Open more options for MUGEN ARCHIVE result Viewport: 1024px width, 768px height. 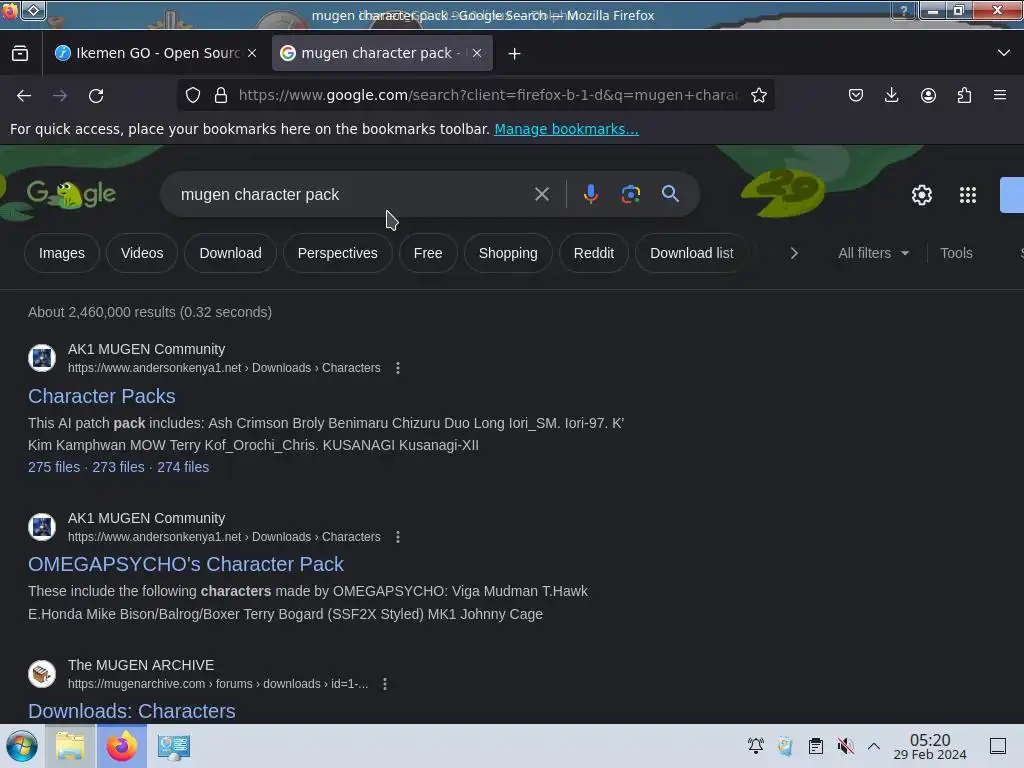pyautogui.click(x=385, y=684)
